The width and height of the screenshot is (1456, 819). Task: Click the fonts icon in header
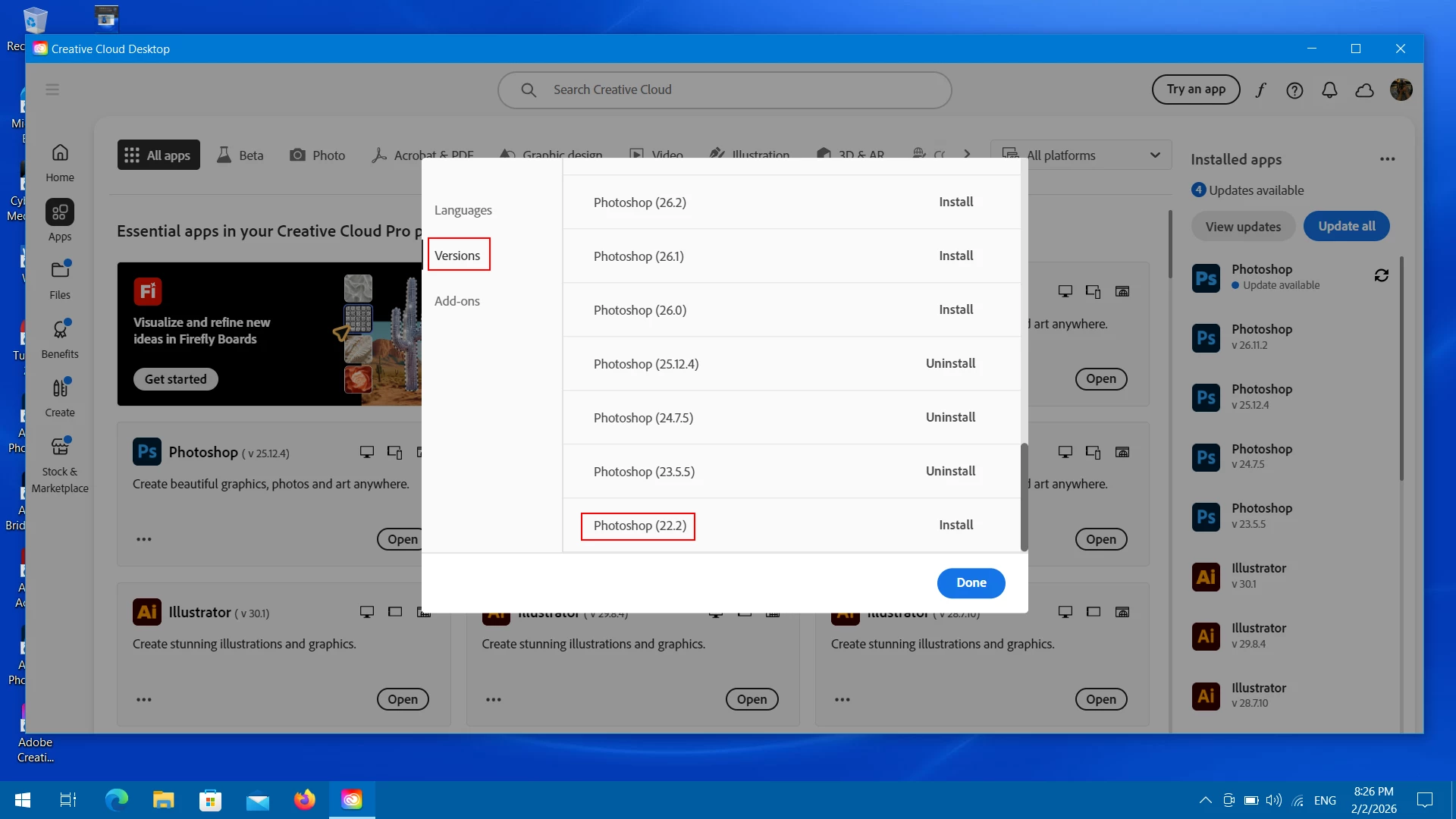tap(1260, 90)
